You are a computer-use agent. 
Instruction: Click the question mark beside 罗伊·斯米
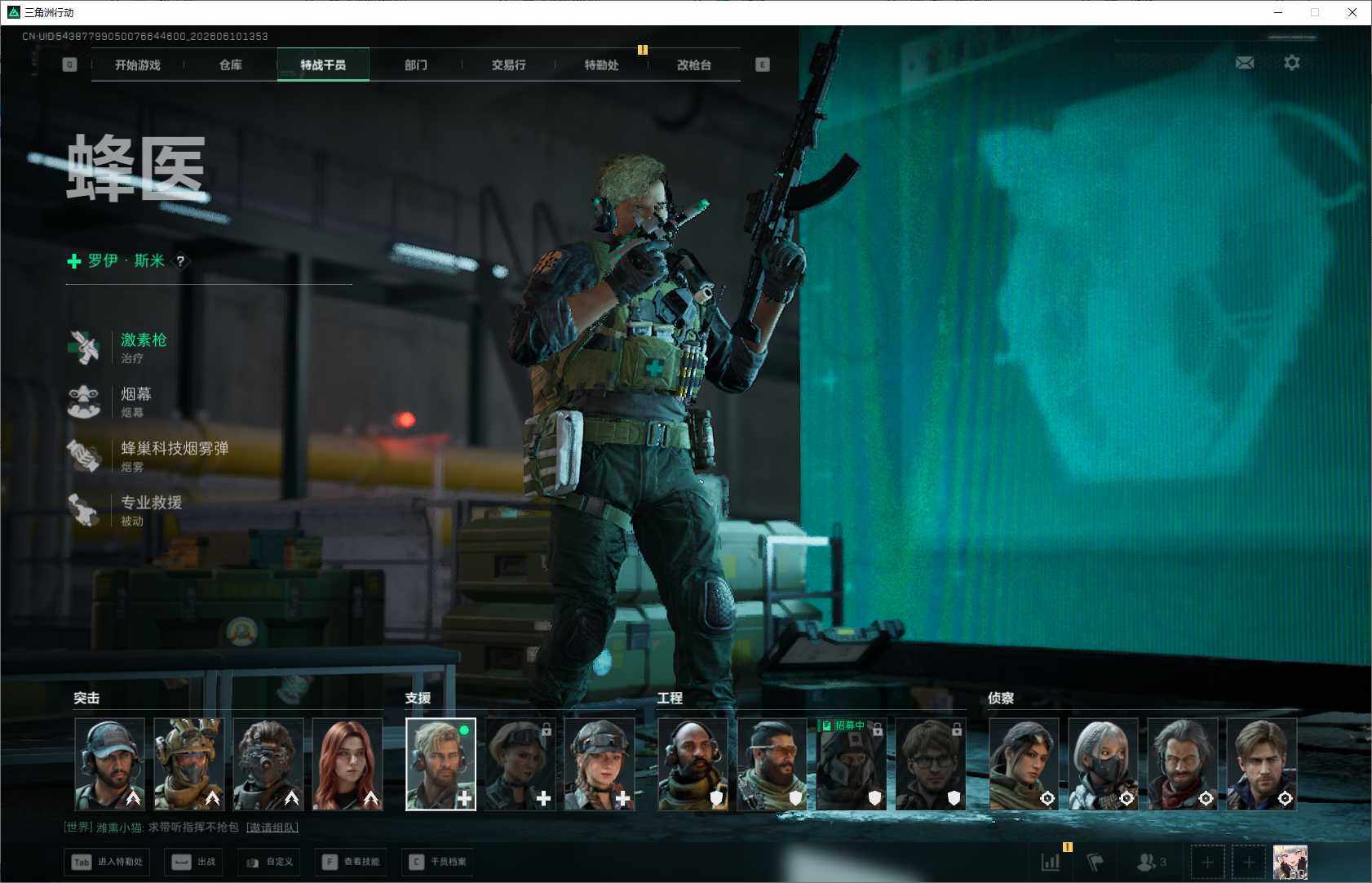click(x=180, y=261)
